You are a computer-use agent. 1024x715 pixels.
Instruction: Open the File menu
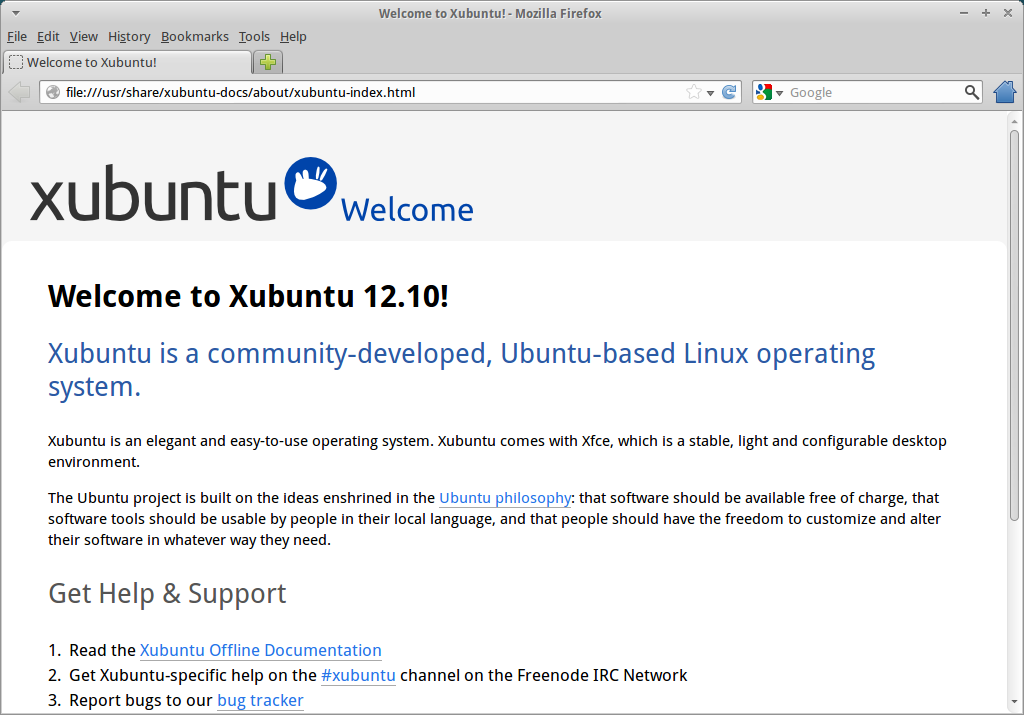17,37
